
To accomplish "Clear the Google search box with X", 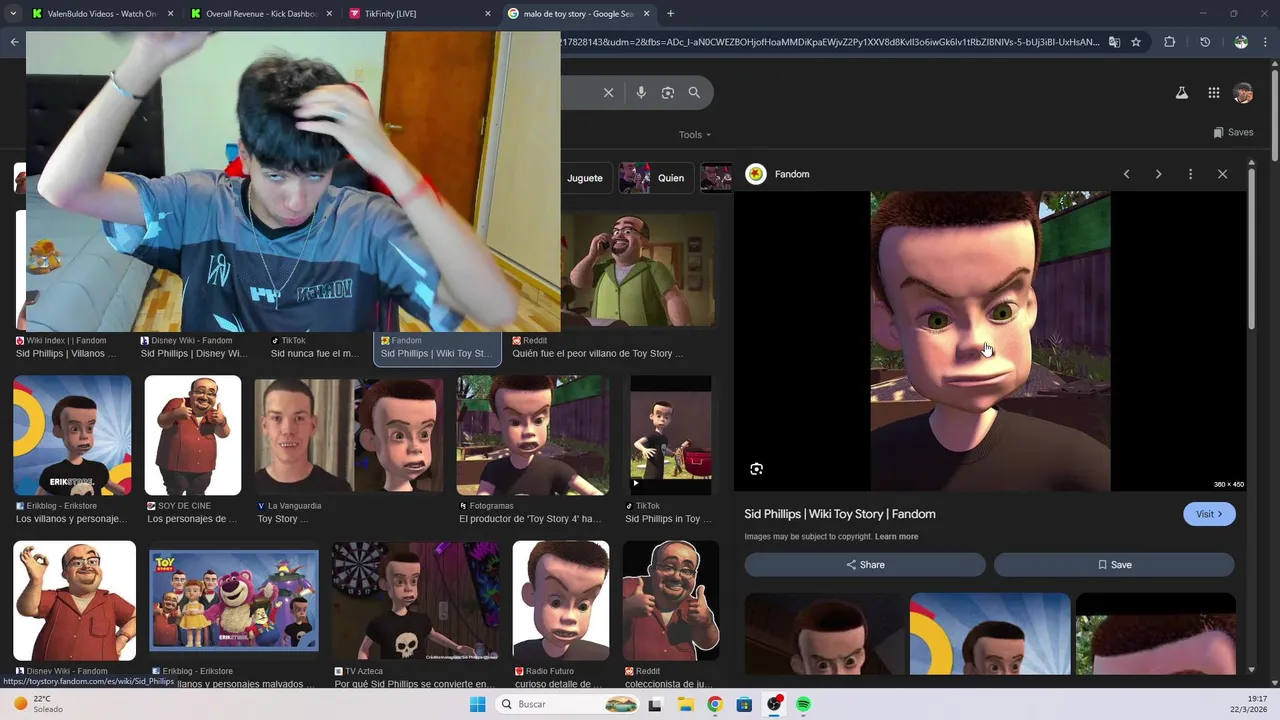I will (x=608, y=92).
